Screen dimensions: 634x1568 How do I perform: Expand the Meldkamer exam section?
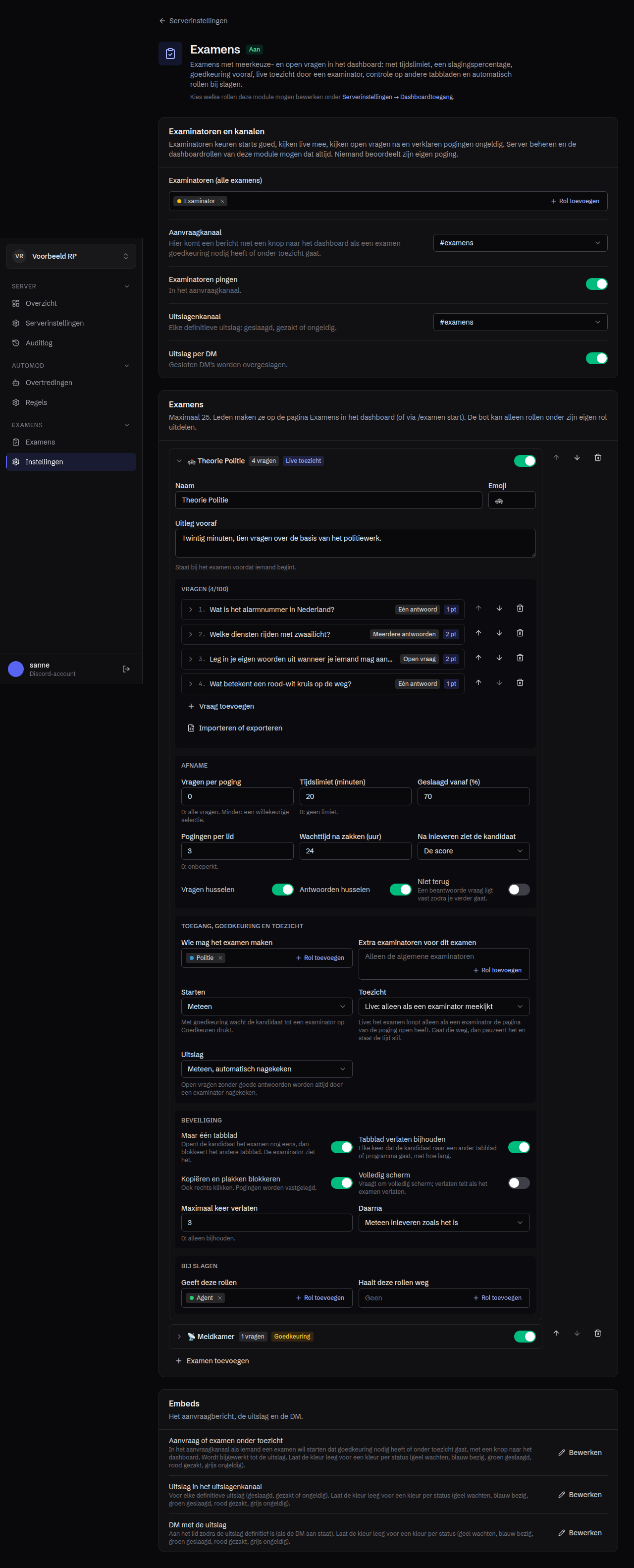[179, 1337]
